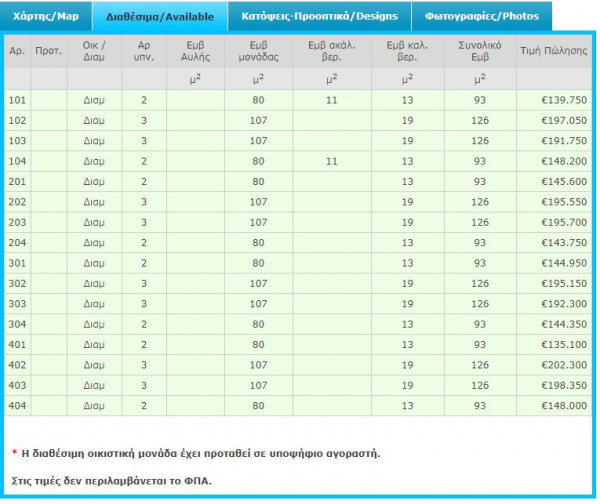
Task: Click the price €202.300 for unit 402
Action: tap(564, 365)
